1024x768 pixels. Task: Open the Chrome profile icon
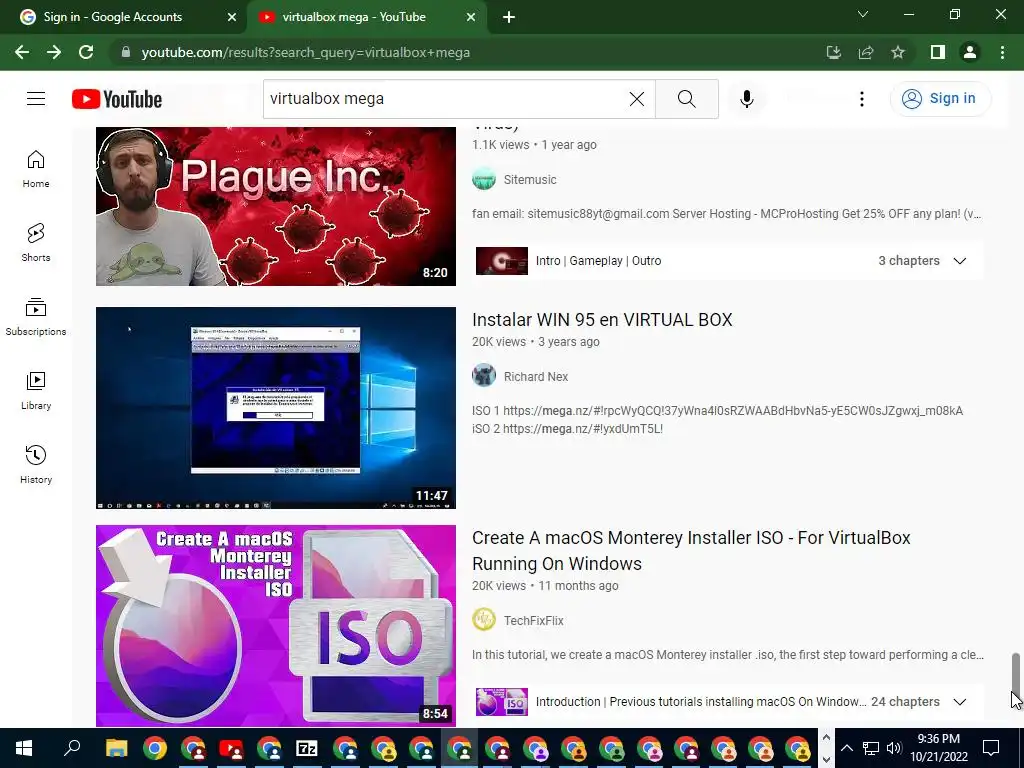(970, 52)
